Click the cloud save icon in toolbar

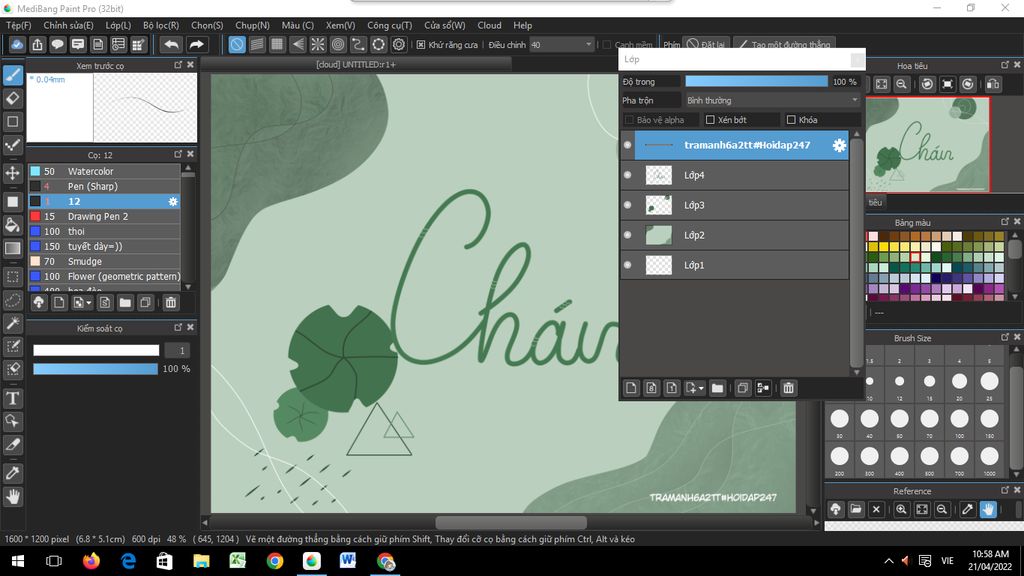(x=17, y=44)
